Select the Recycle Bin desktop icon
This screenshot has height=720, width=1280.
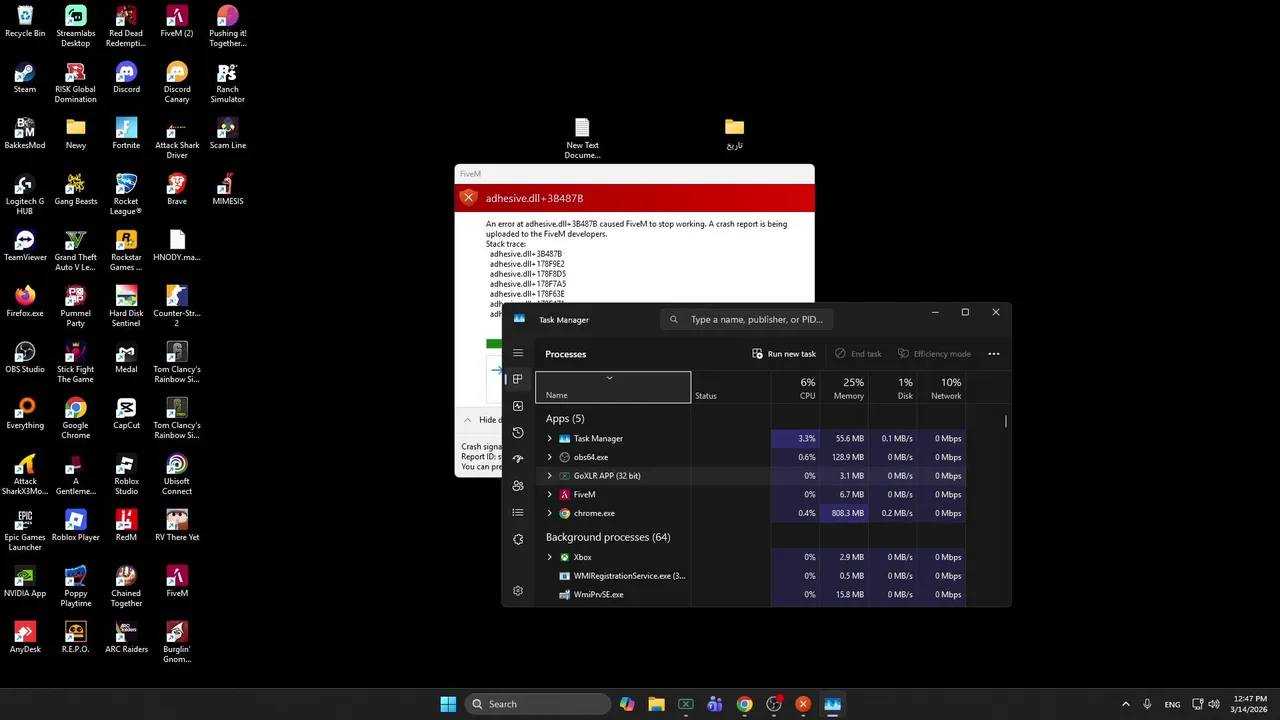tap(25, 22)
